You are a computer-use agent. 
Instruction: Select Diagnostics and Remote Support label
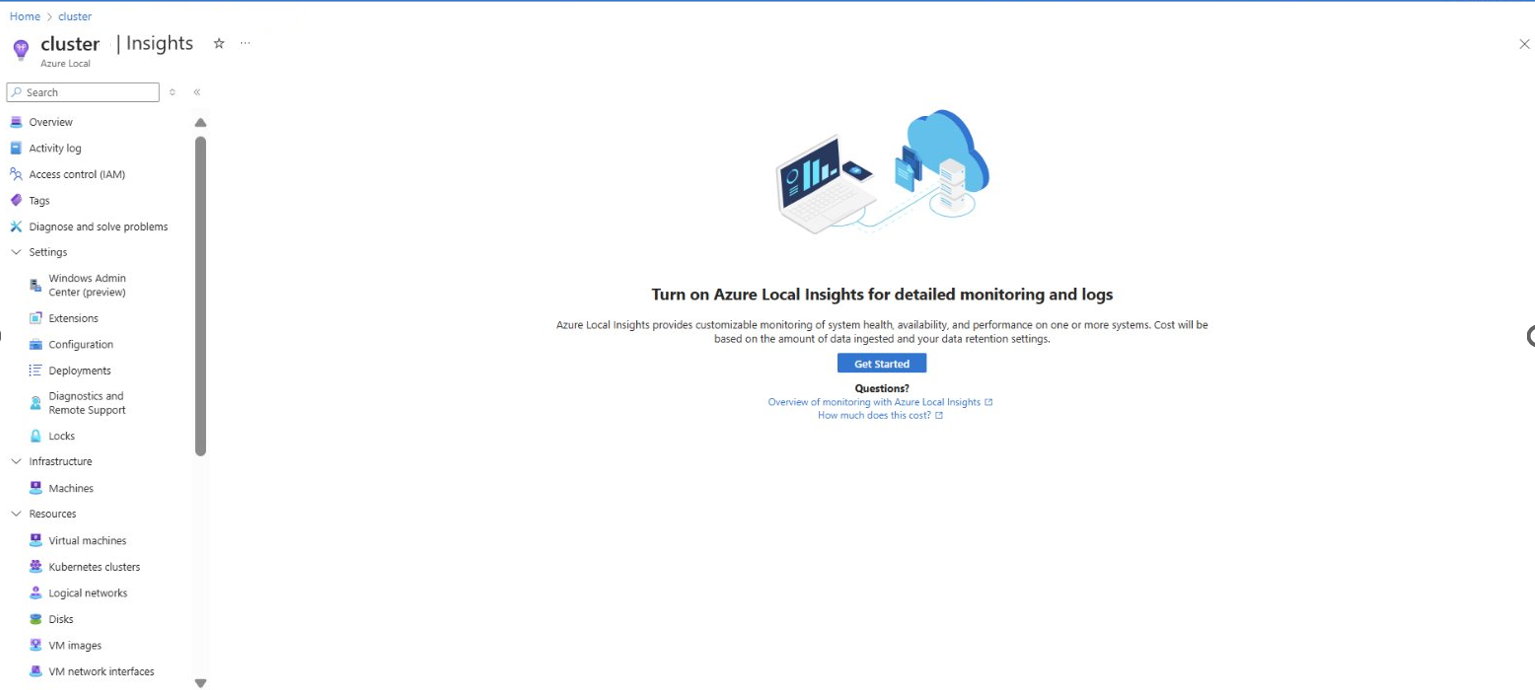click(x=87, y=403)
